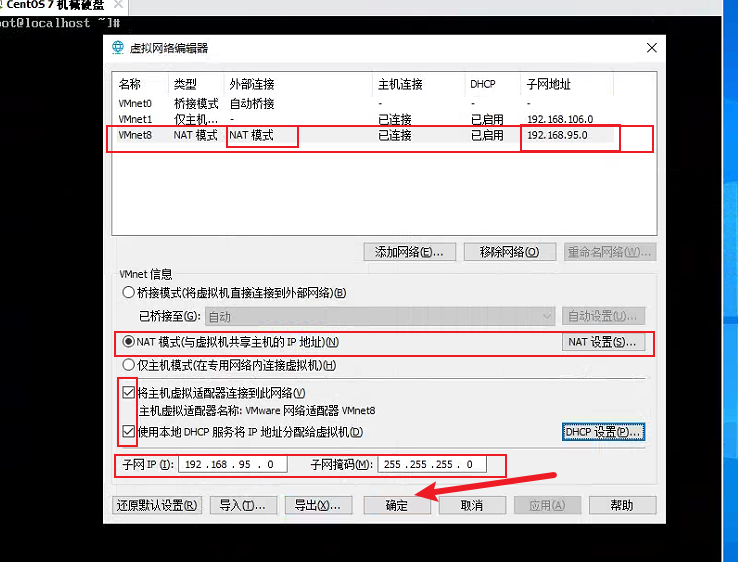The height and width of the screenshot is (562, 738).
Task: Click 自动桥接 cell in VMnet0 row
Action: 252,103
